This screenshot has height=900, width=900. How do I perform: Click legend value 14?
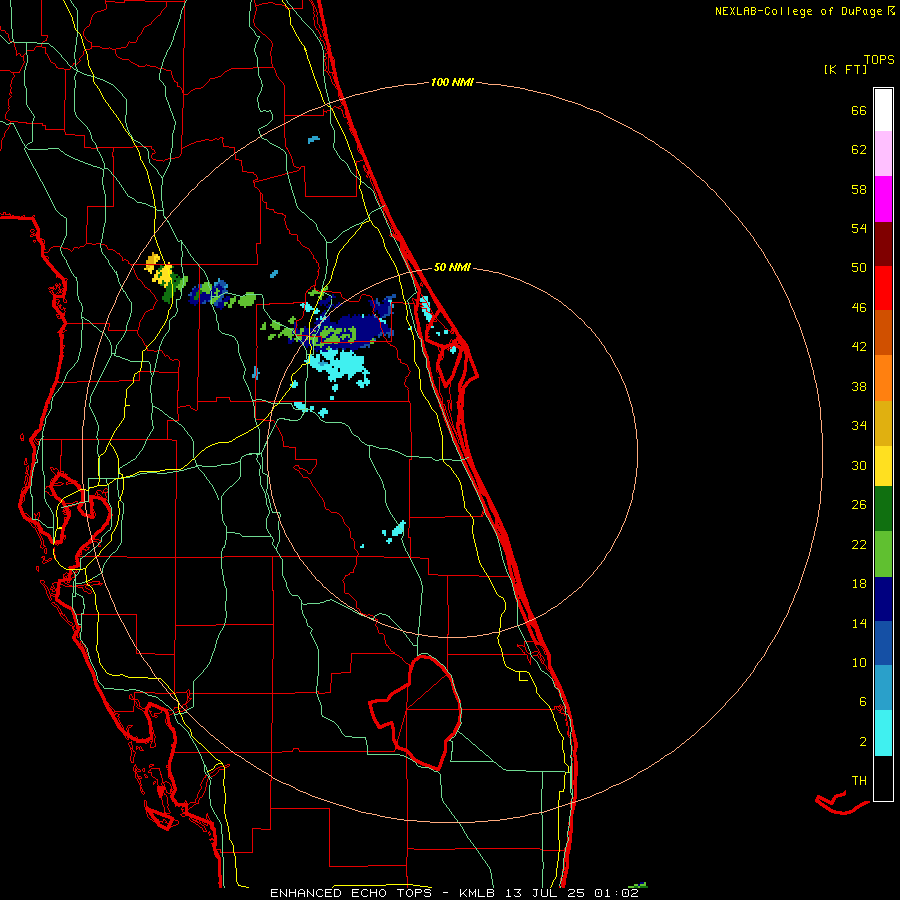point(859,623)
